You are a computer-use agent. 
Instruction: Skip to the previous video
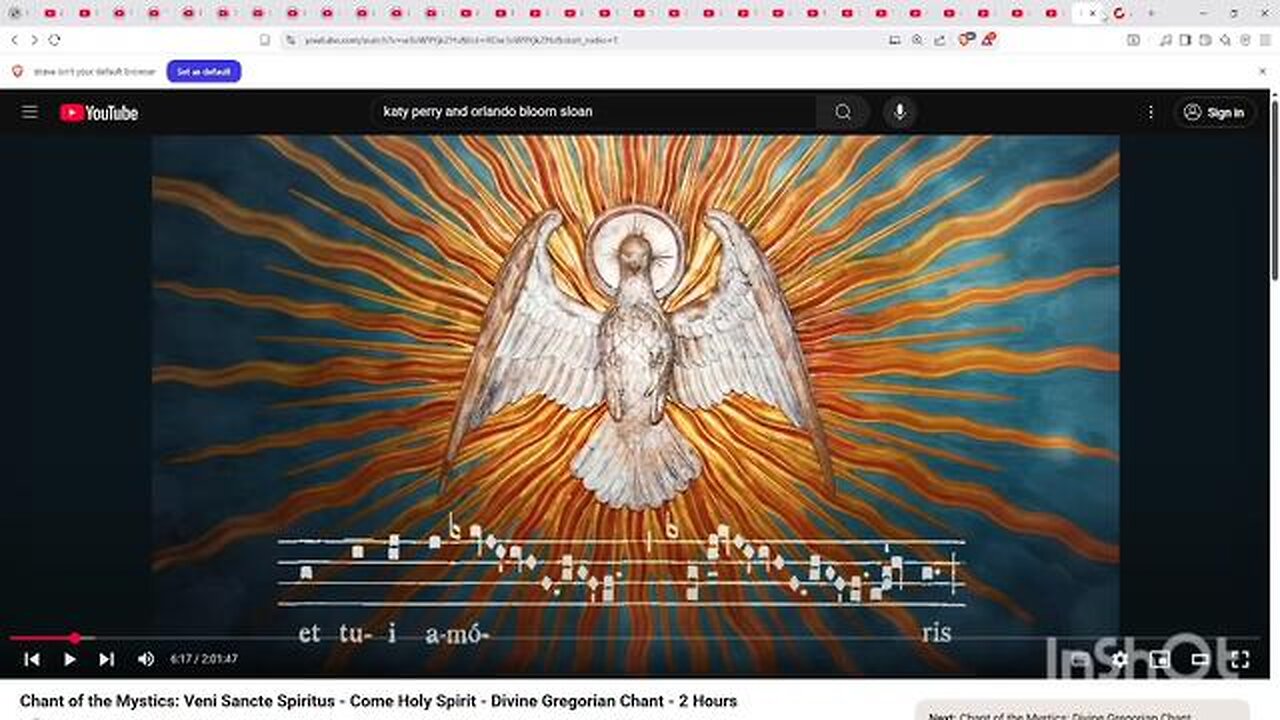pos(32,659)
